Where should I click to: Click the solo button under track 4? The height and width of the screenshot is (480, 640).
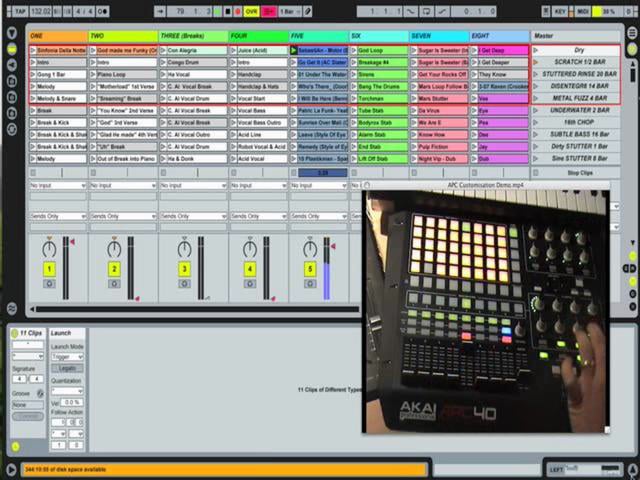point(250,284)
